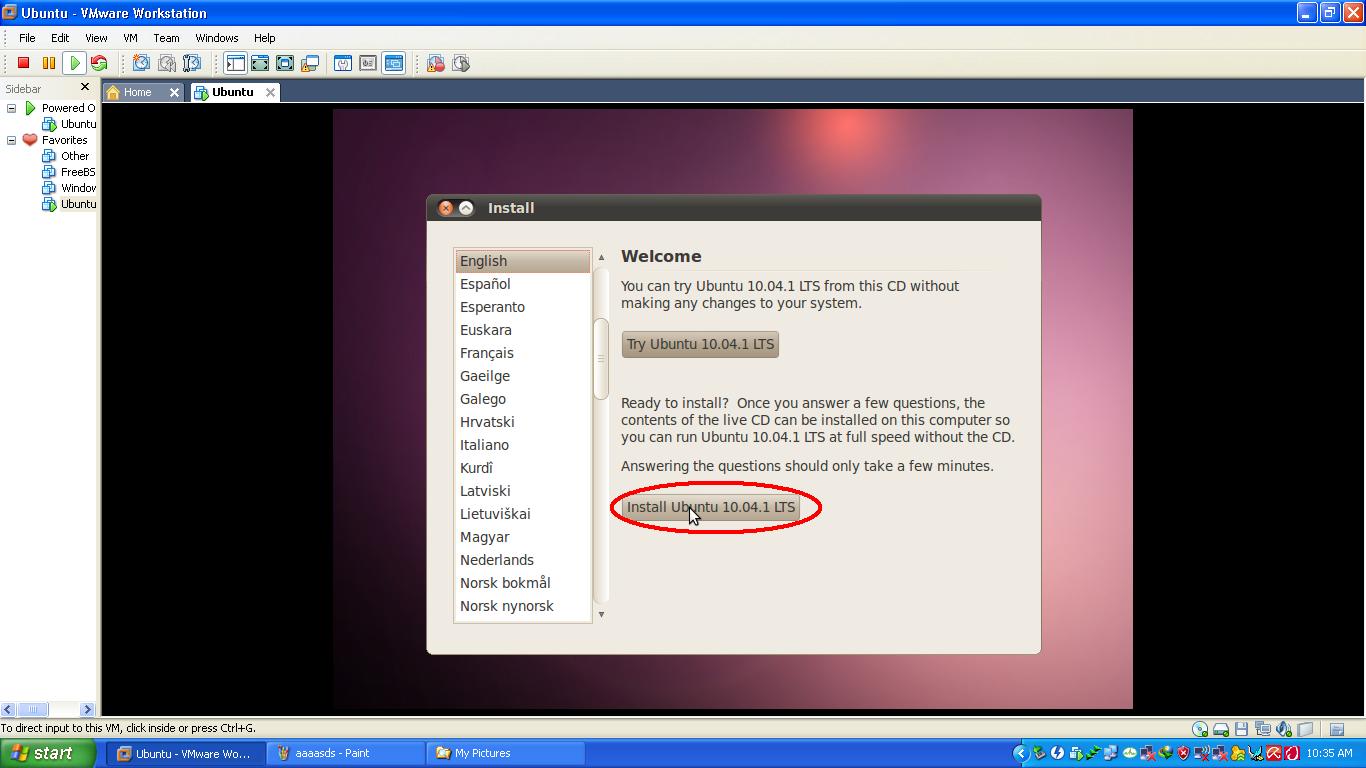Click the Favorites heart icon

pyautogui.click(x=30, y=140)
